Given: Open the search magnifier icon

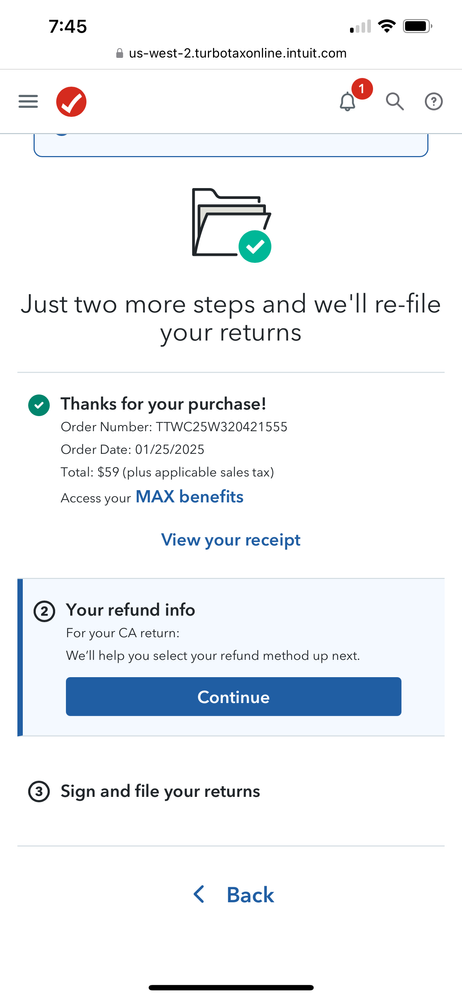Looking at the screenshot, I should (395, 101).
